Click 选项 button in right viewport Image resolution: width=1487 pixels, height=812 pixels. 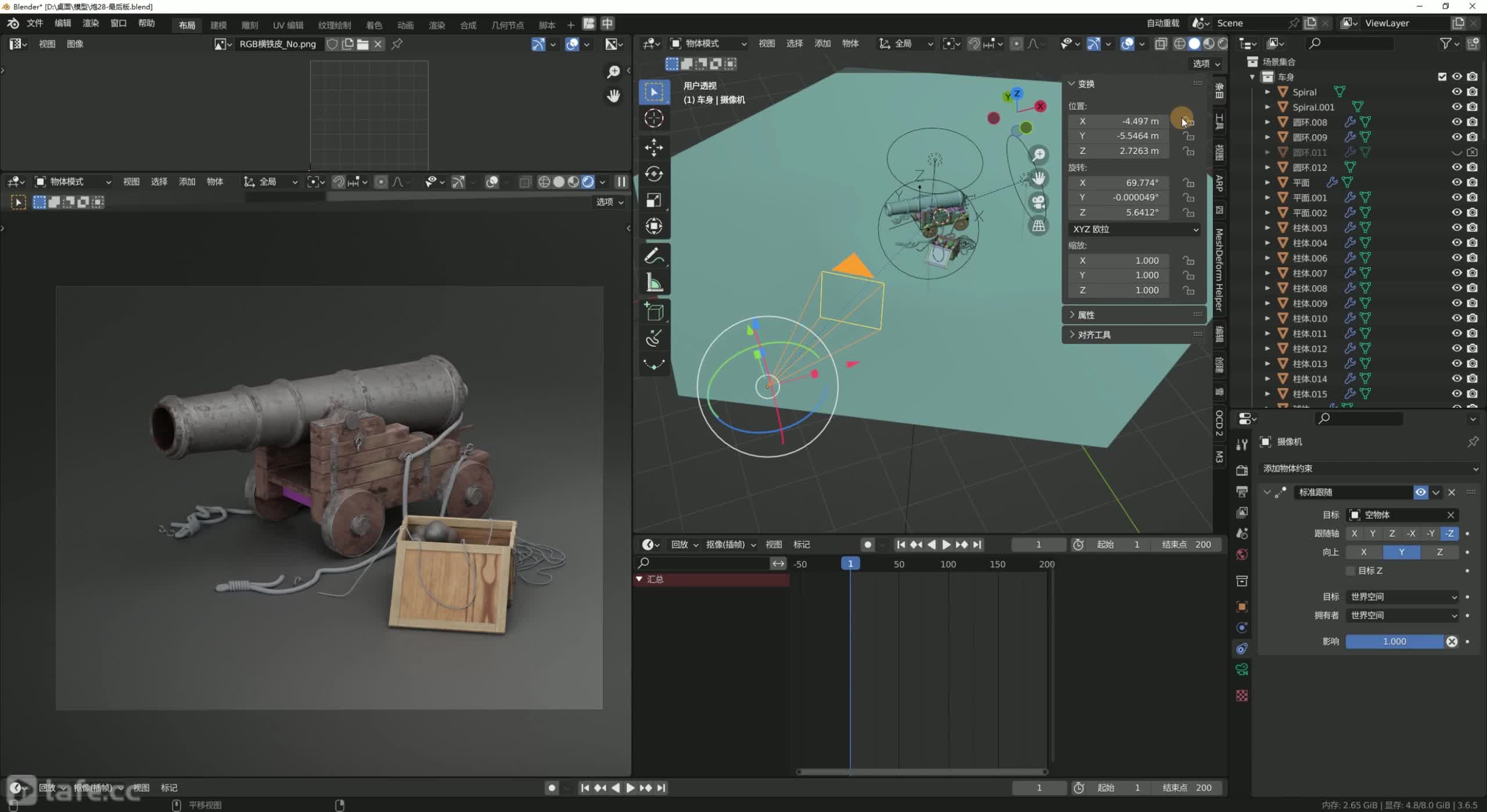[1206, 64]
